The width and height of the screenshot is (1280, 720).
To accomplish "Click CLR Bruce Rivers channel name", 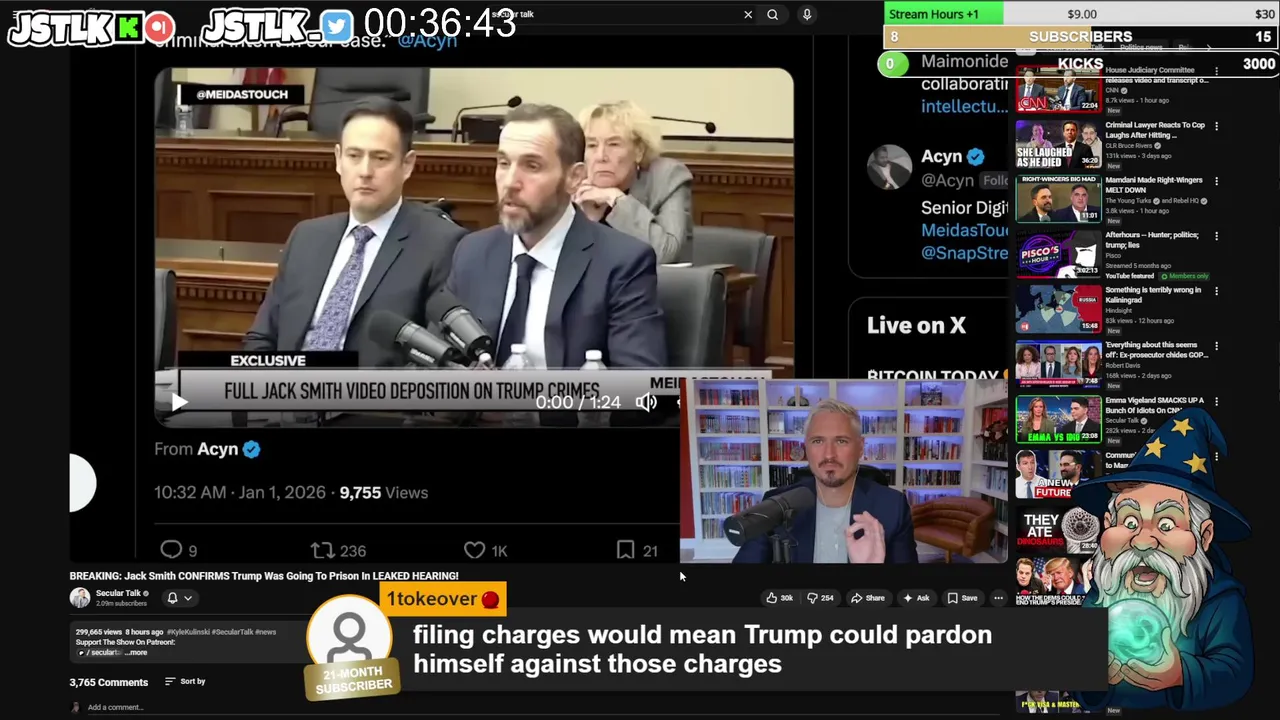I will [x=1129, y=146].
